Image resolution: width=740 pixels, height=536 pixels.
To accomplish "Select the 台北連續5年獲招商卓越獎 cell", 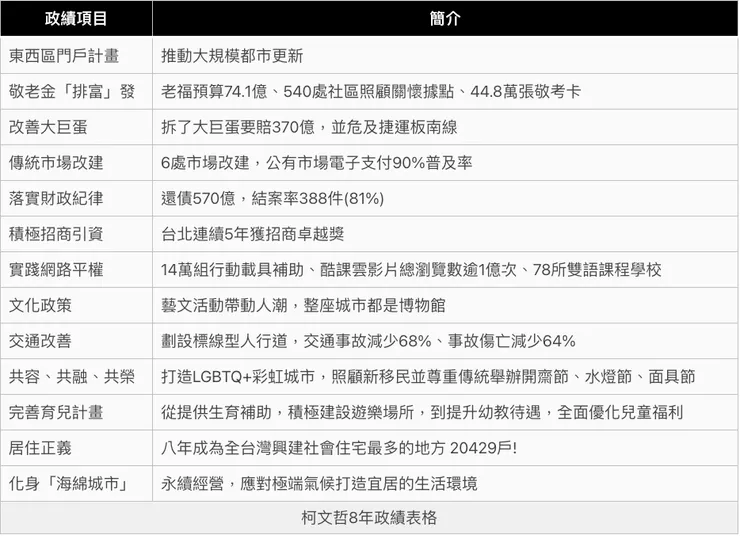I will (x=445, y=234).
